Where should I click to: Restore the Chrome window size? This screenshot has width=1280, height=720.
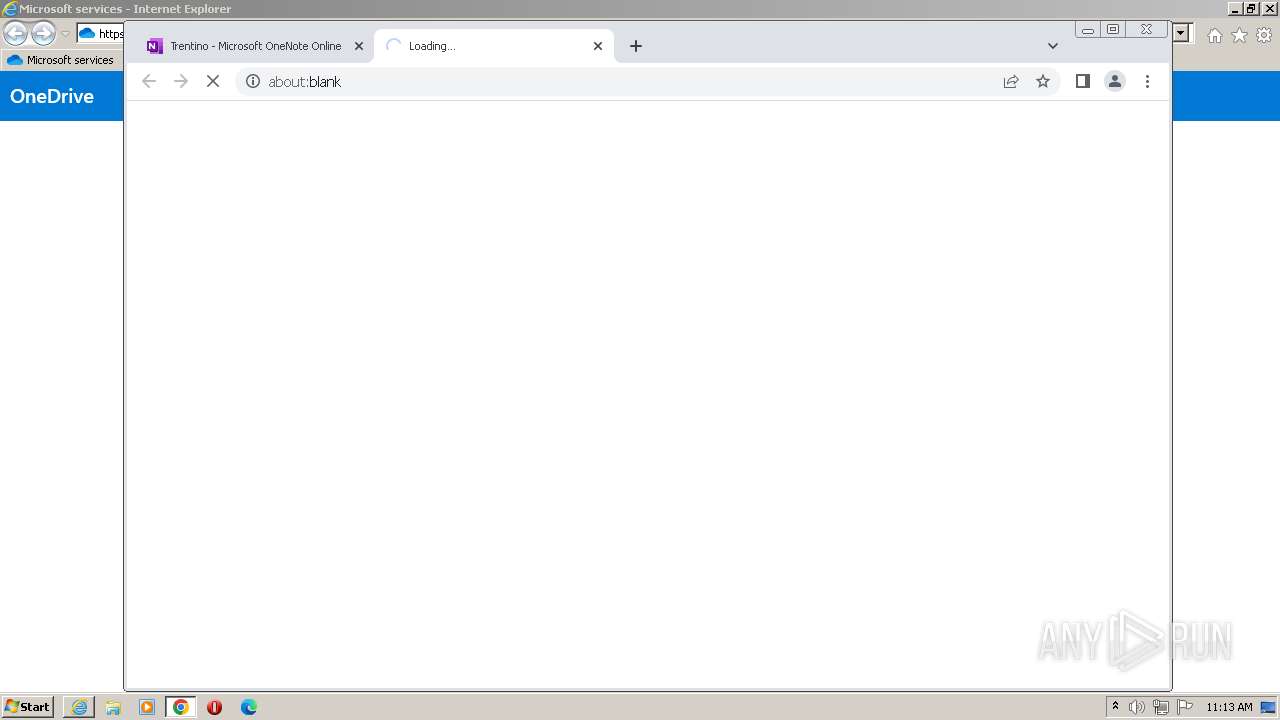[x=1113, y=30]
